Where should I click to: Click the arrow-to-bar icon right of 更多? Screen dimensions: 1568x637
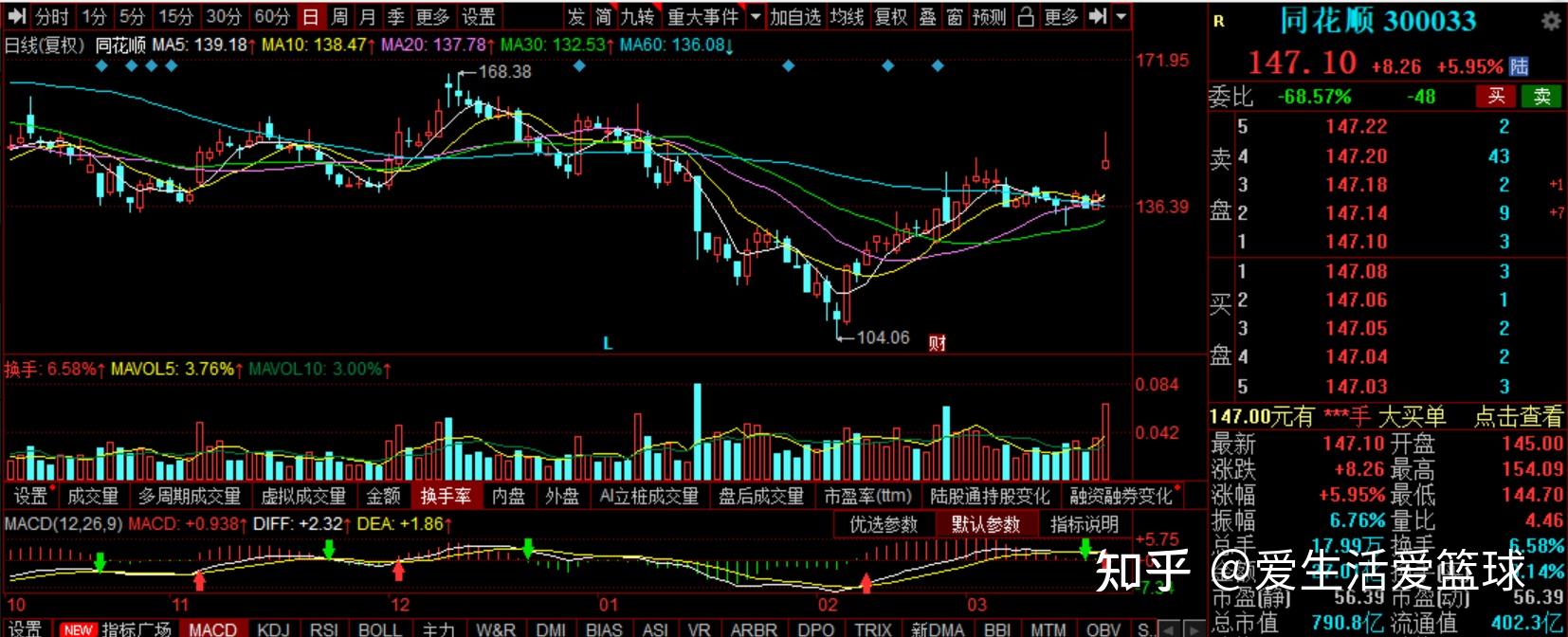pos(1098,16)
